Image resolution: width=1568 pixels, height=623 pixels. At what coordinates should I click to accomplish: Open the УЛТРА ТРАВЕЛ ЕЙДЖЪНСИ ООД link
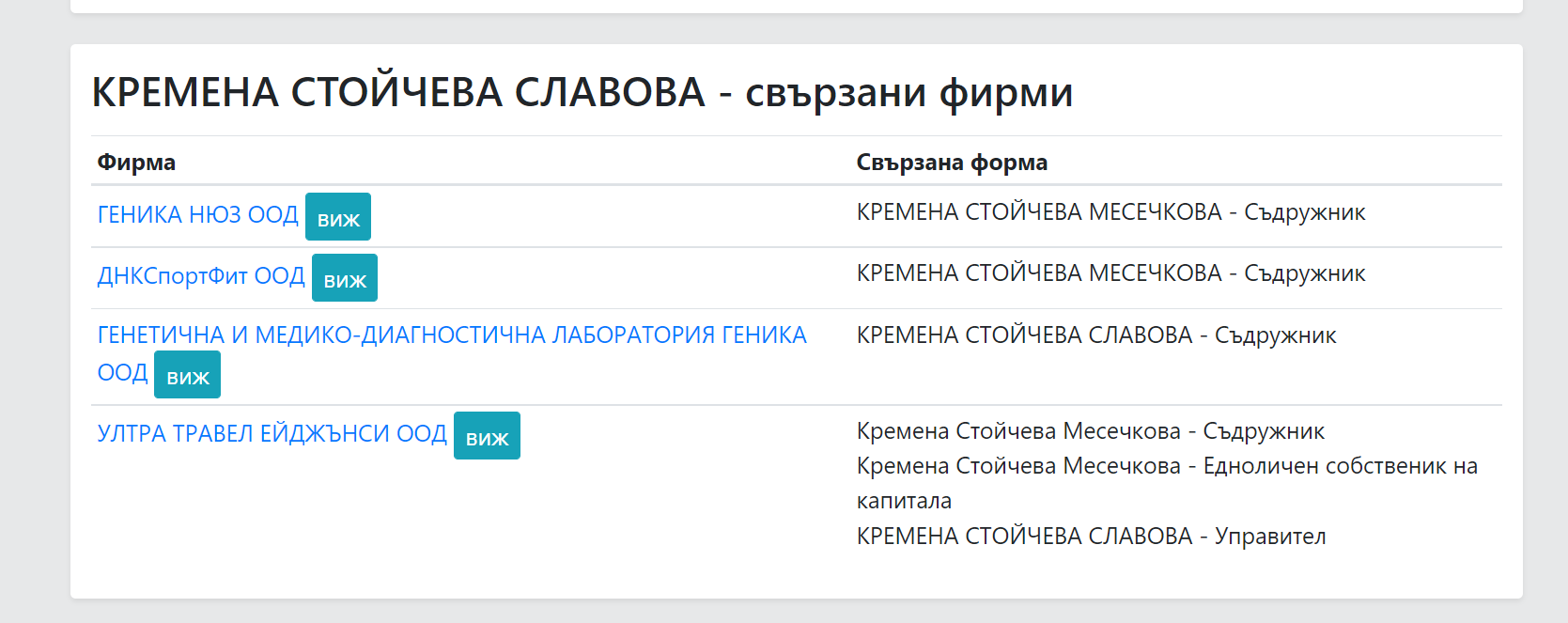click(272, 433)
